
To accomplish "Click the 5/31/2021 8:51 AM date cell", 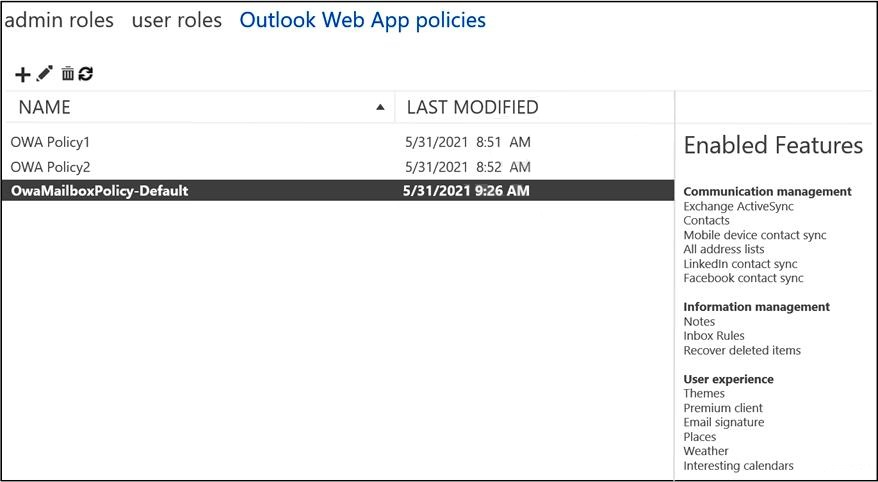I will tap(468, 142).
